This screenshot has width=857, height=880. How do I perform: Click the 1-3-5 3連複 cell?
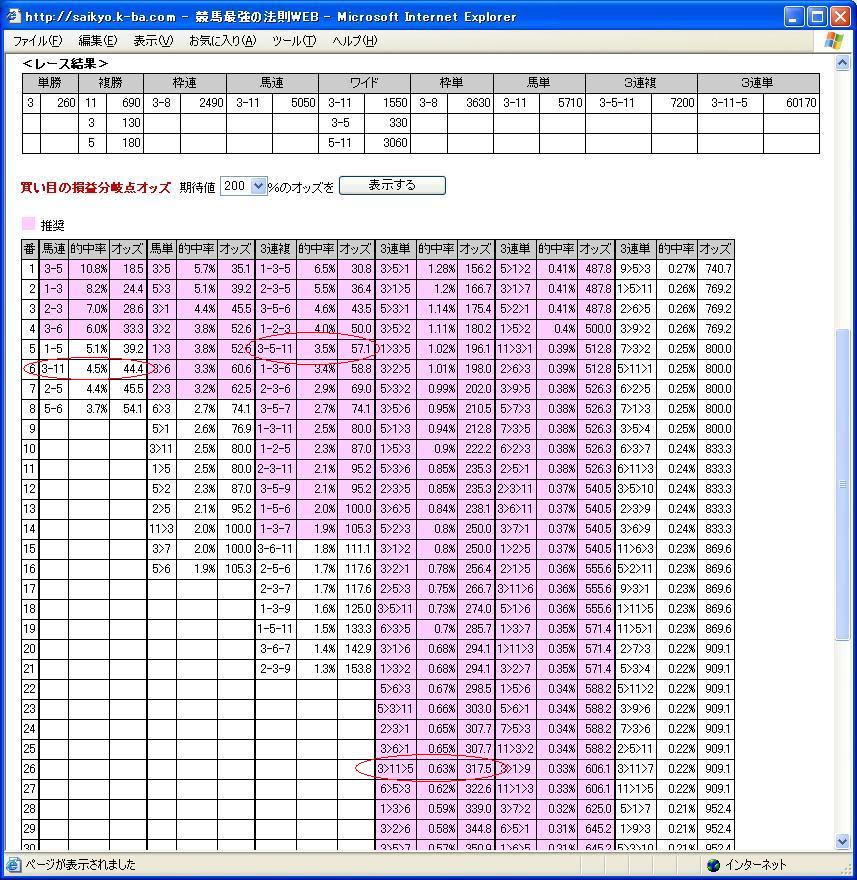point(276,269)
